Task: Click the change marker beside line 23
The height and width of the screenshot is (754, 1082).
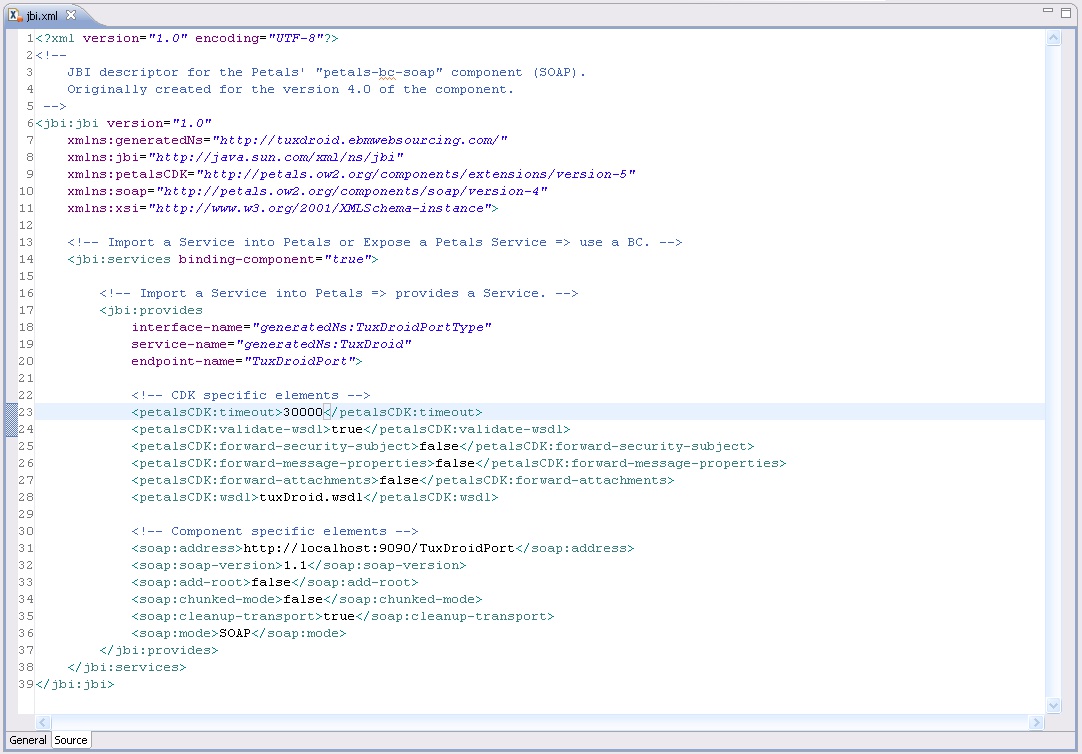Action: click(11, 412)
